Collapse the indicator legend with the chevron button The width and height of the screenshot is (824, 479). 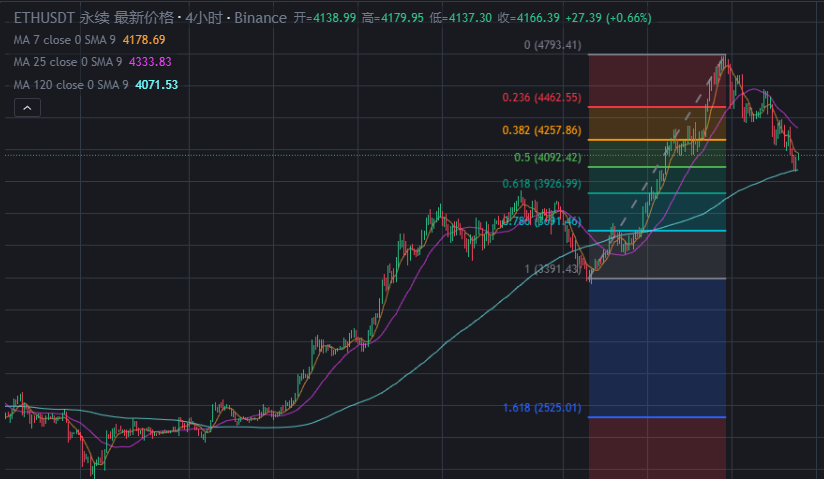click(27, 108)
